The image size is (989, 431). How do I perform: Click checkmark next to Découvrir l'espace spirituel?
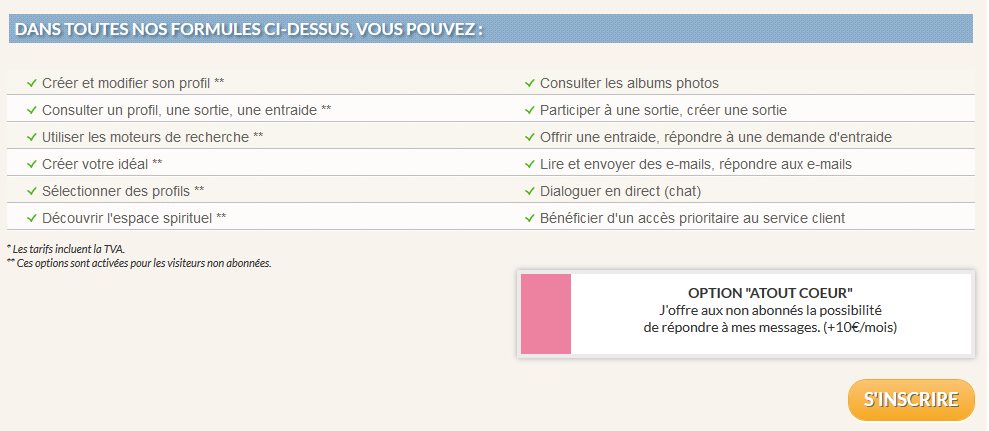tap(32, 218)
